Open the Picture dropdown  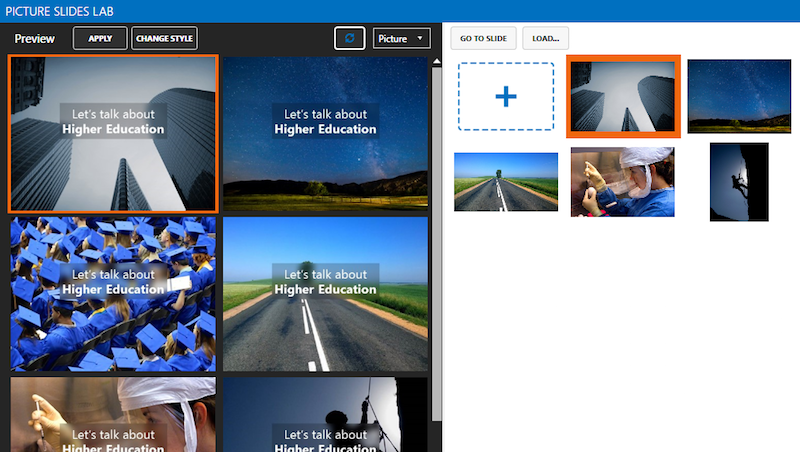tap(401, 38)
